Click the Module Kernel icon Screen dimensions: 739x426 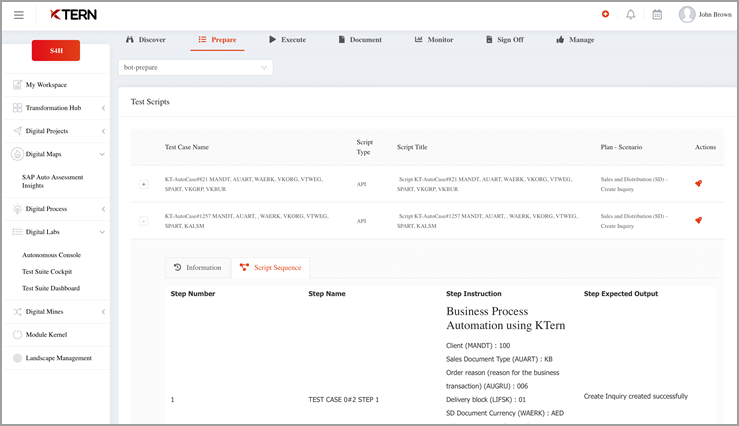(x=17, y=335)
